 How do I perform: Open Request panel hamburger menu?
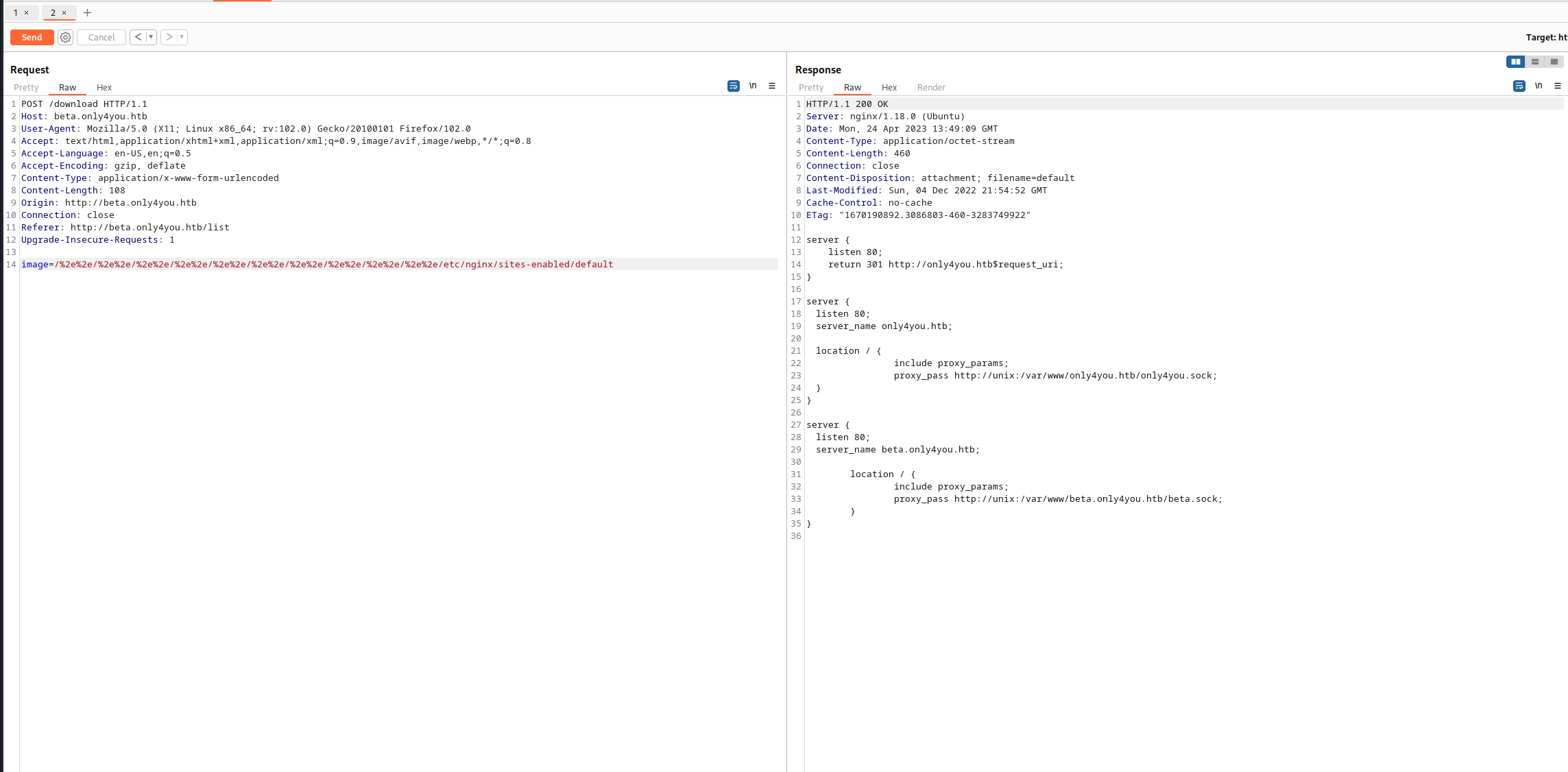click(772, 86)
